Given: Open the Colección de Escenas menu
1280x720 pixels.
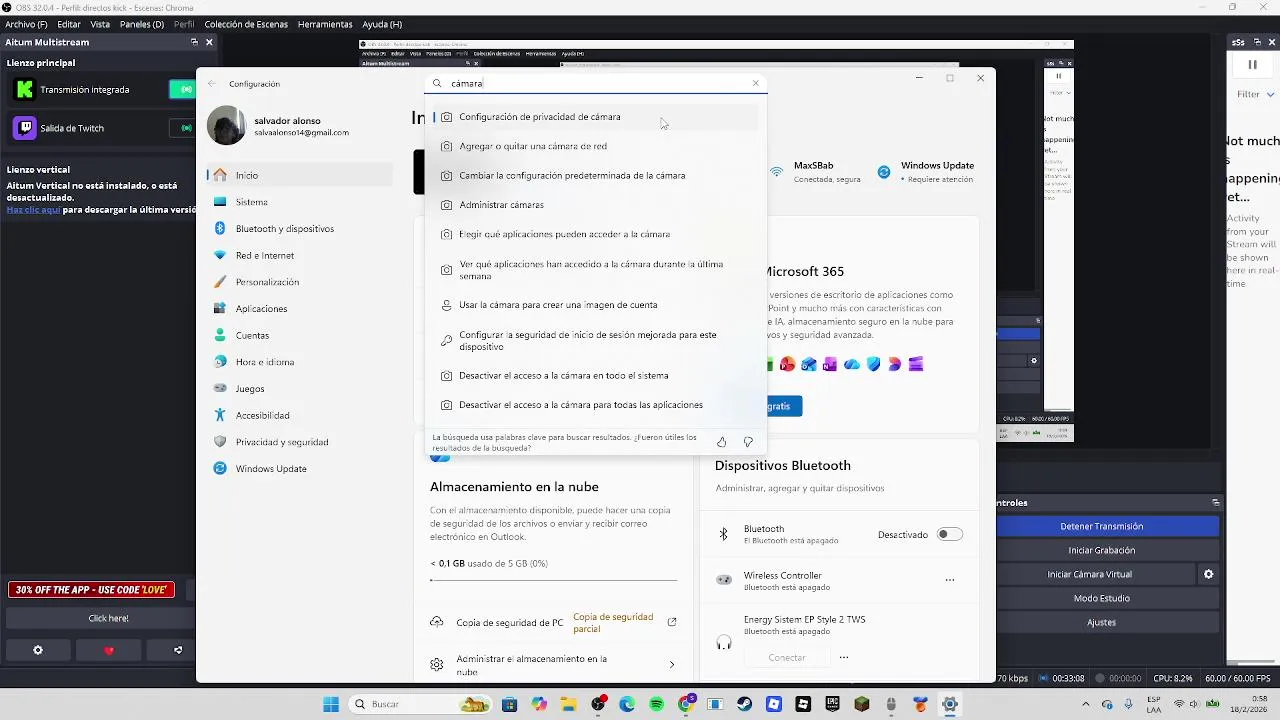Looking at the screenshot, I should coord(246,24).
